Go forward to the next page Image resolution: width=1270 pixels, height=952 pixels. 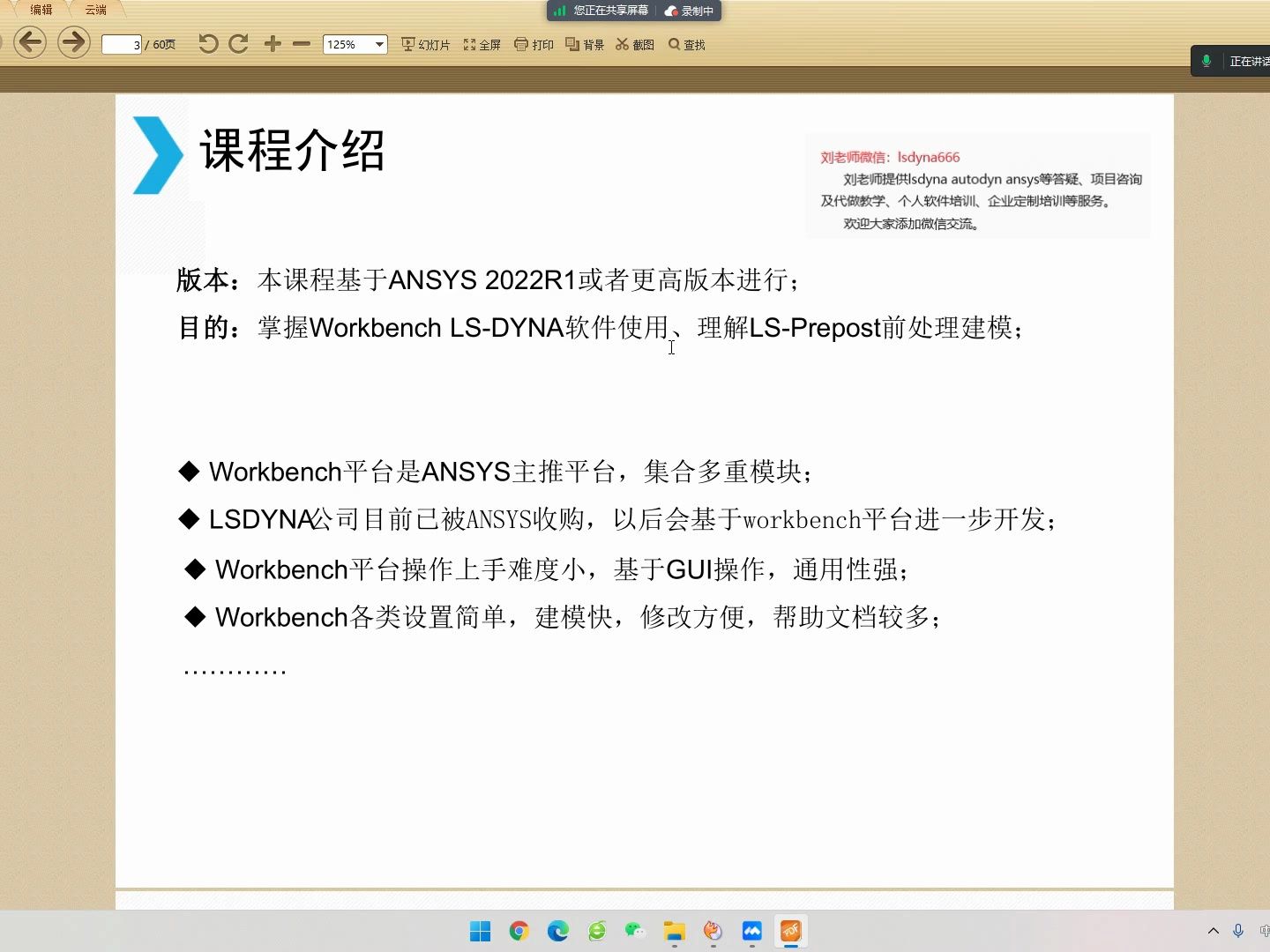click(74, 42)
